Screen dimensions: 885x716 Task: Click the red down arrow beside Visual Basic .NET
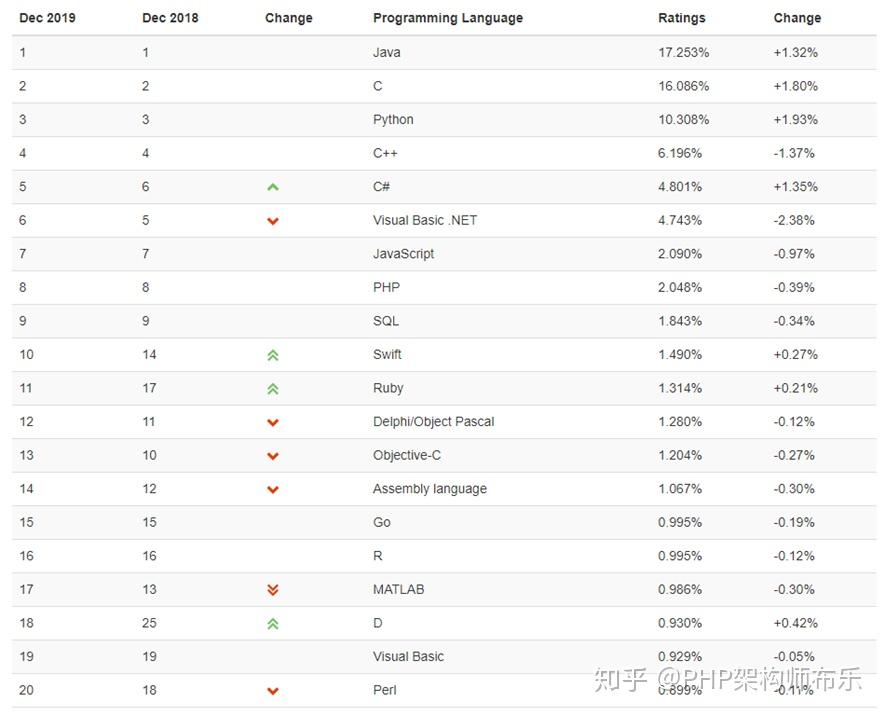[x=272, y=221]
